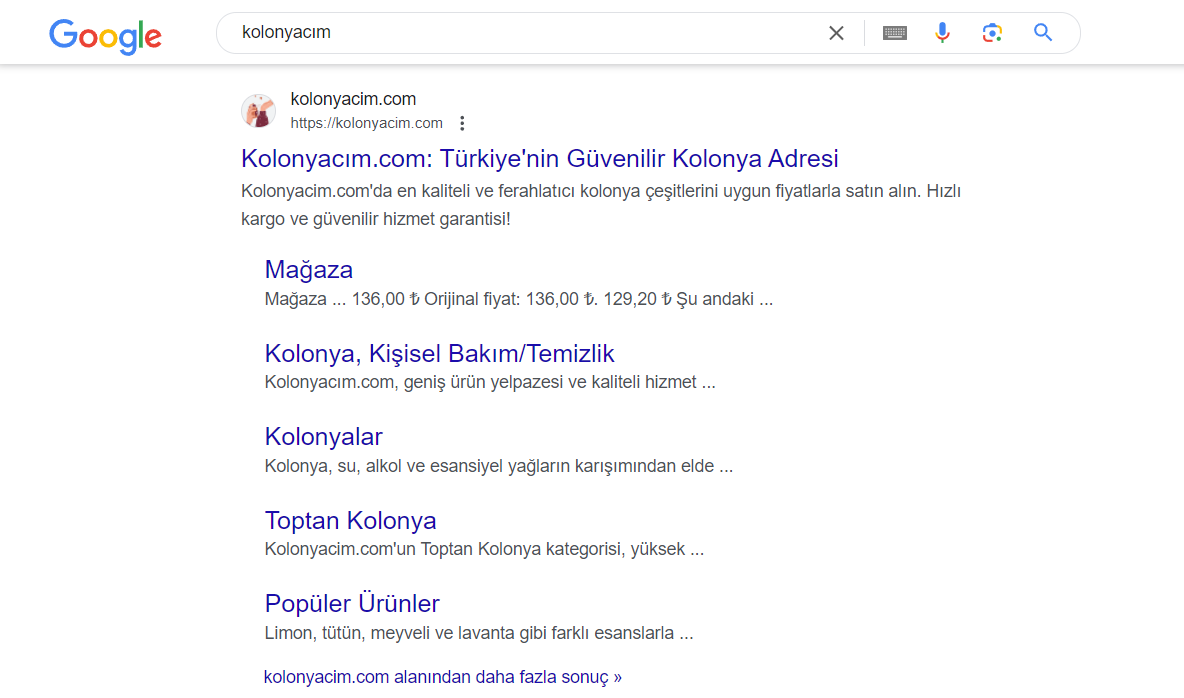This screenshot has width=1184, height=698.
Task: Open the Popüler Ürünler sitelink
Action: [352, 604]
